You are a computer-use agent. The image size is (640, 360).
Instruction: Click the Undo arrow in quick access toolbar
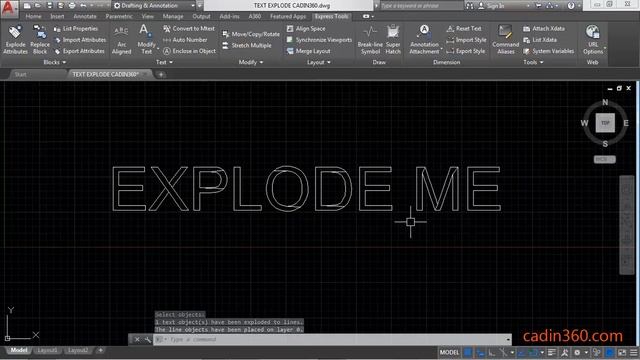point(83,6)
